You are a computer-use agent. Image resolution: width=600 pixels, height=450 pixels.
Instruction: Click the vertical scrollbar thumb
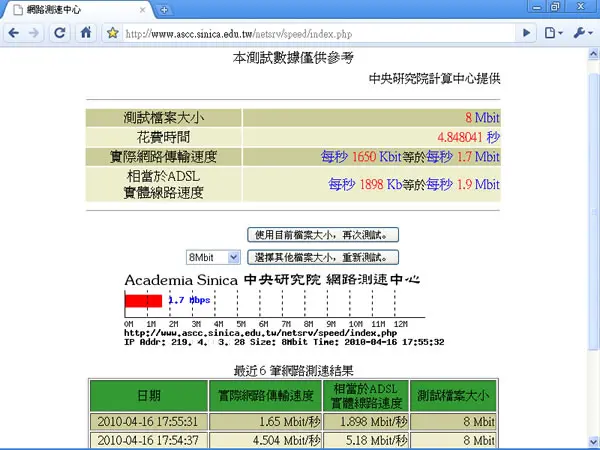click(x=593, y=210)
